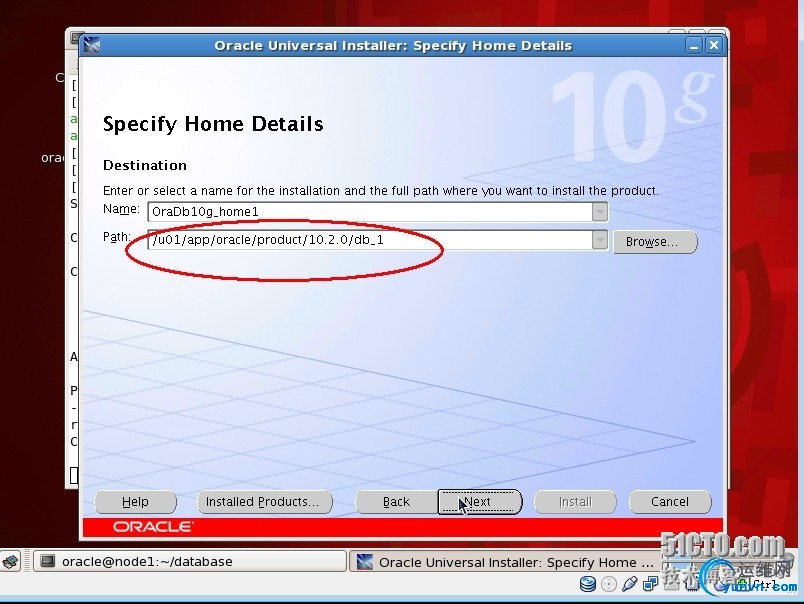Click the Path field with /u01/app/oracle/product/10.2.0/db_1
The image size is (804, 604).
tap(370, 240)
